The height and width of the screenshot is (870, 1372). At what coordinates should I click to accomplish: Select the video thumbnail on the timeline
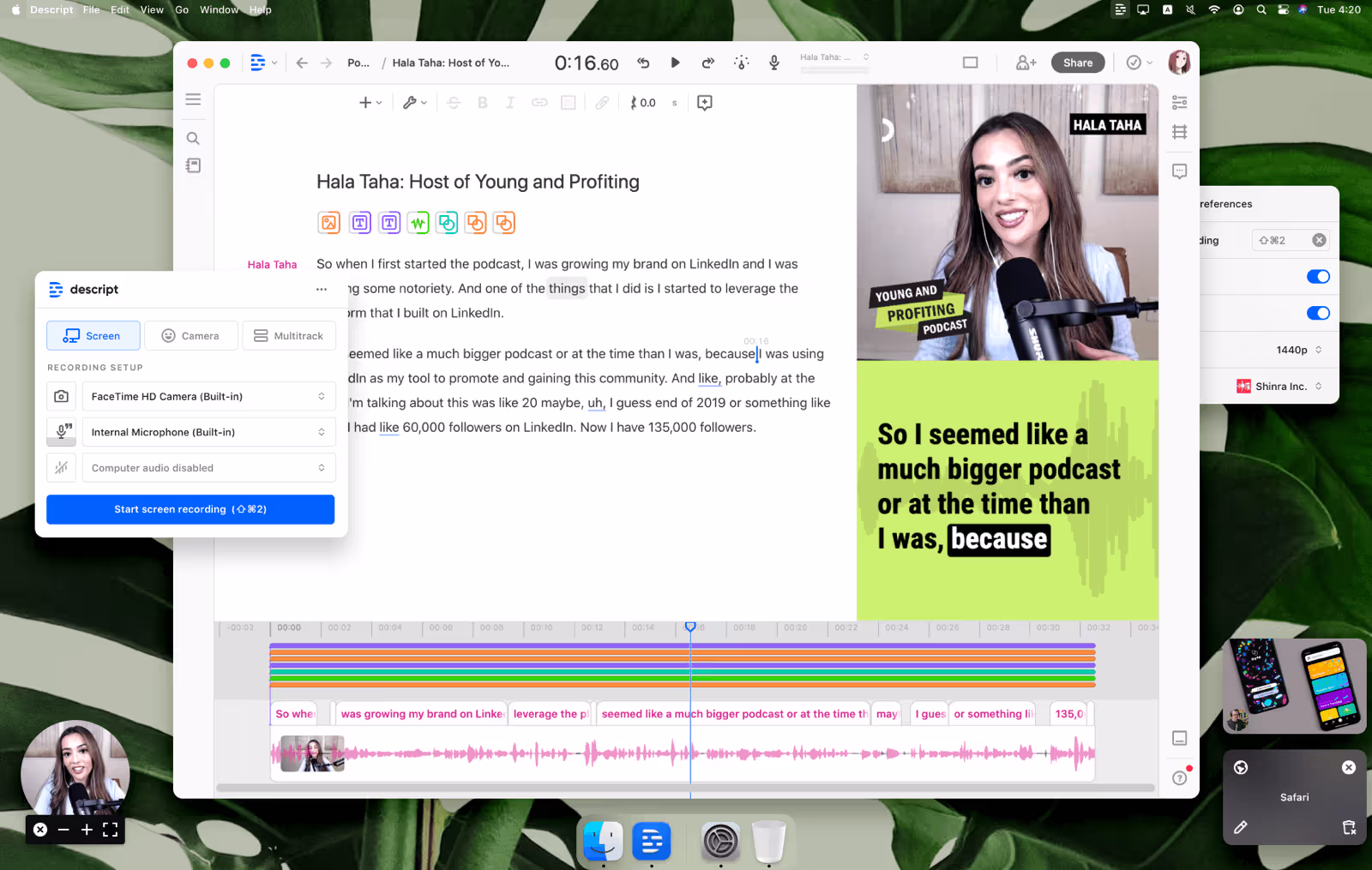tap(312, 753)
